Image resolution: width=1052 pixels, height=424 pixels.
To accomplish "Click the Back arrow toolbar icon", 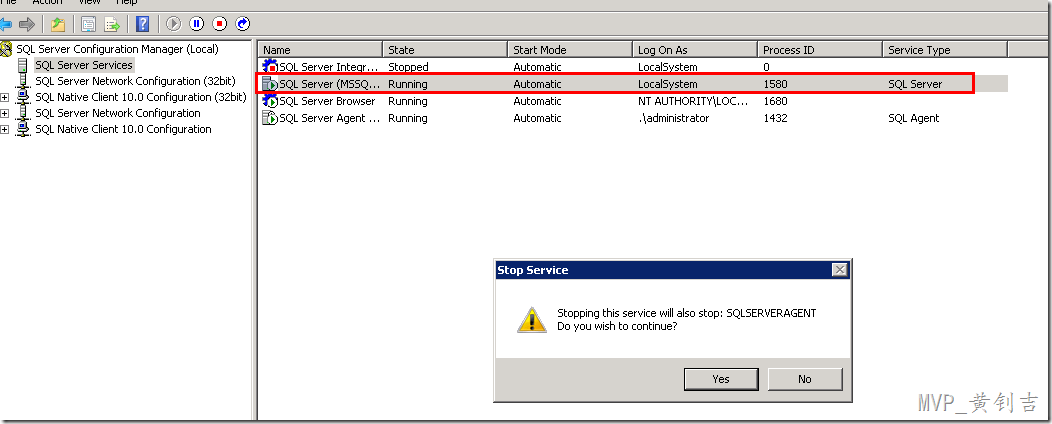I will [x=5, y=25].
